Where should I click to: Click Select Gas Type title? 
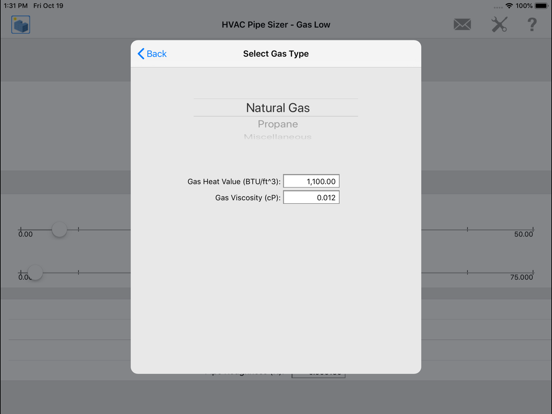(276, 54)
